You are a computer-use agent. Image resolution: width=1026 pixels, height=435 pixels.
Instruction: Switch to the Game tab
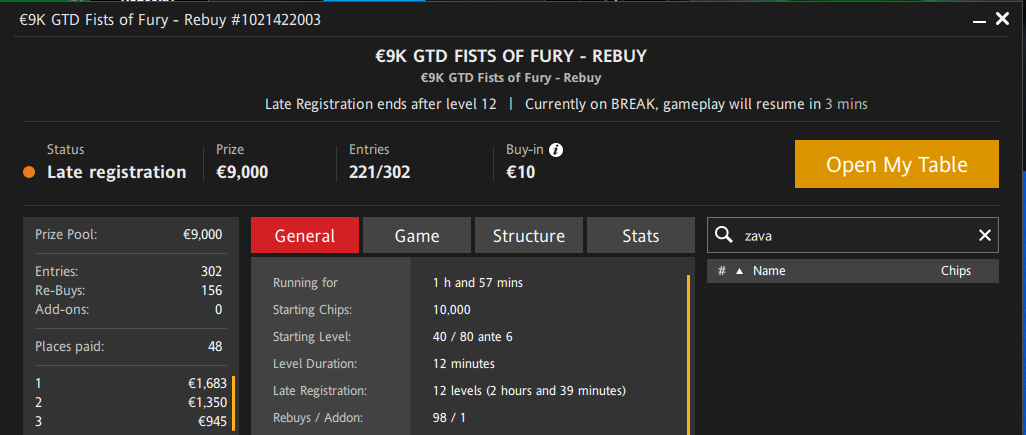click(417, 235)
